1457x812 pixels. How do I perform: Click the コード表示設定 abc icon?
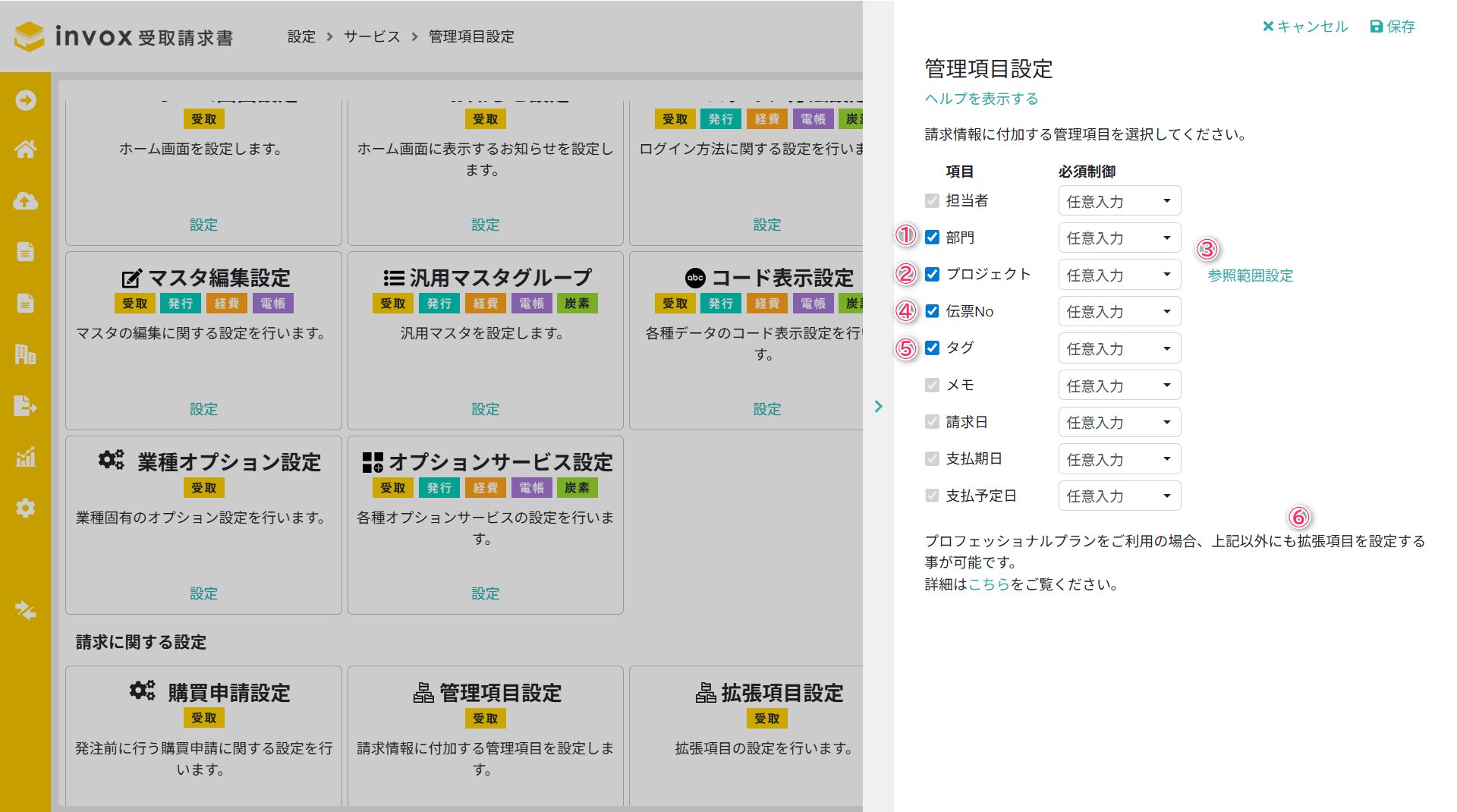[695, 278]
